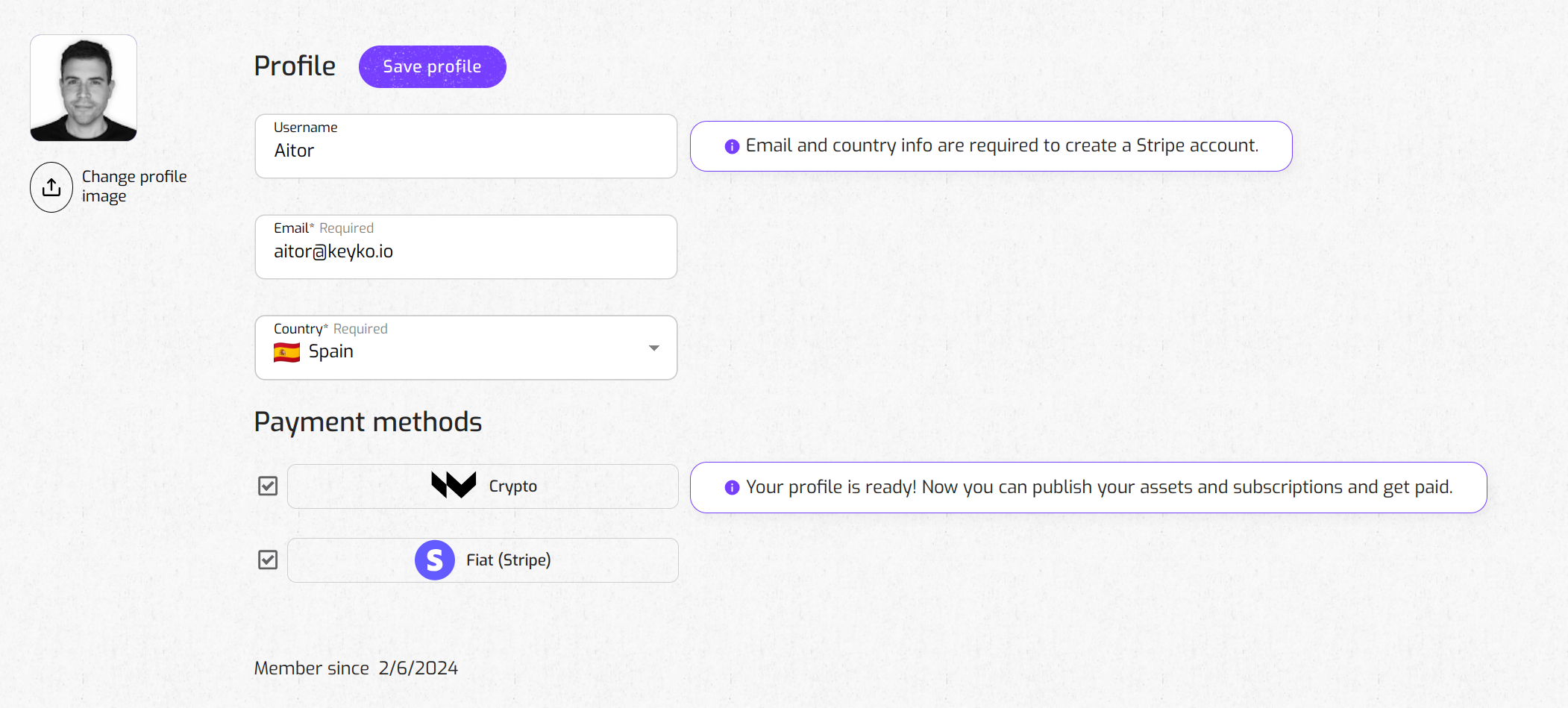
Task: Uncheck the Fiat (Stripe) payment checkbox
Action: click(268, 560)
